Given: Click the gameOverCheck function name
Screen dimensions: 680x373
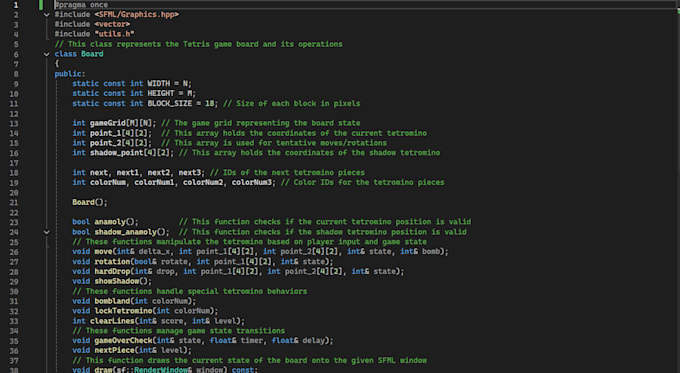Looking at the screenshot, I should tap(123, 340).
